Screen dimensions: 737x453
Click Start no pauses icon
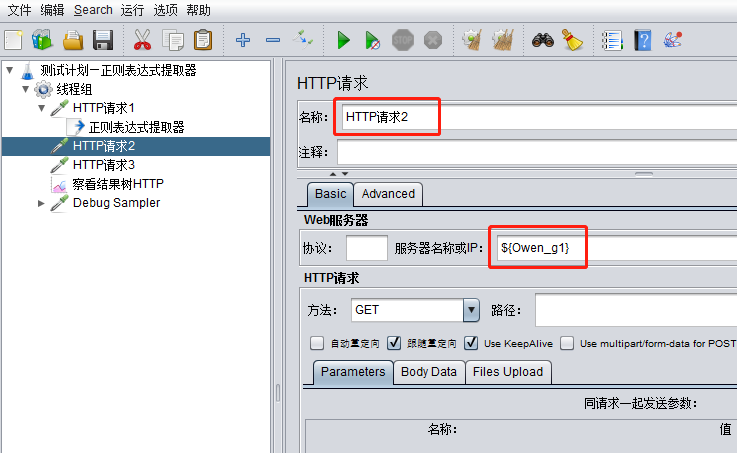tap(373, 40)
